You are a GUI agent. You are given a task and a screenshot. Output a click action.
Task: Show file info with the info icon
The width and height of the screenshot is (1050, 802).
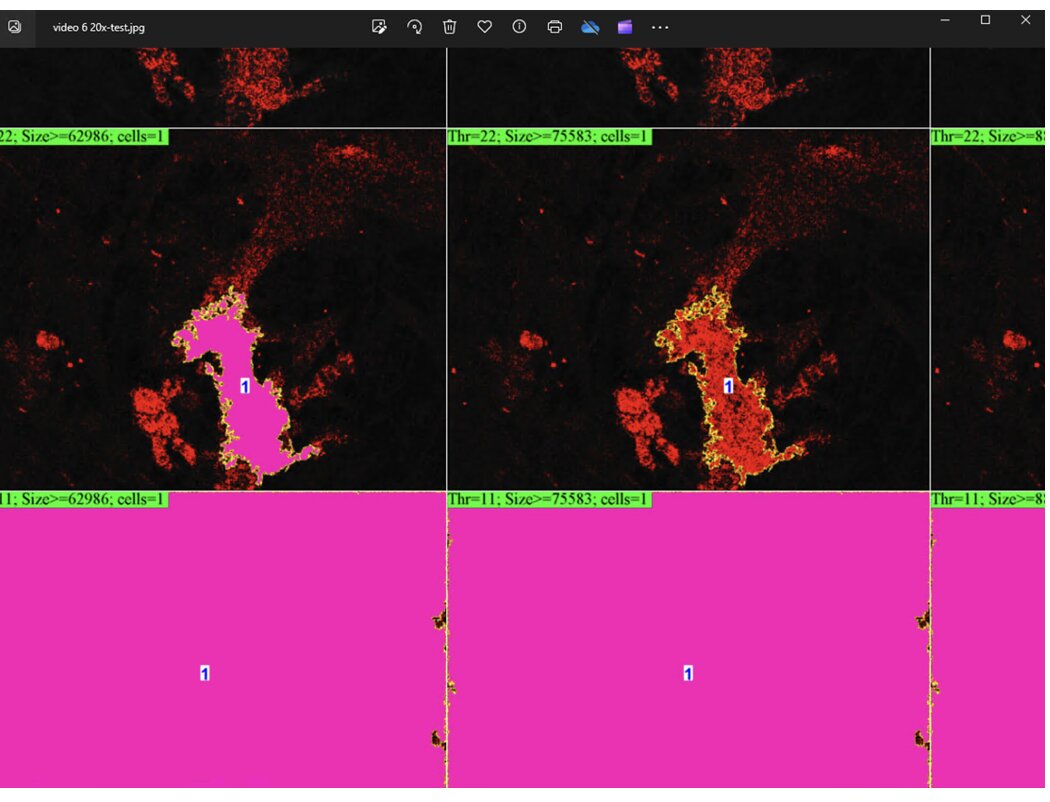pos(519,27)
